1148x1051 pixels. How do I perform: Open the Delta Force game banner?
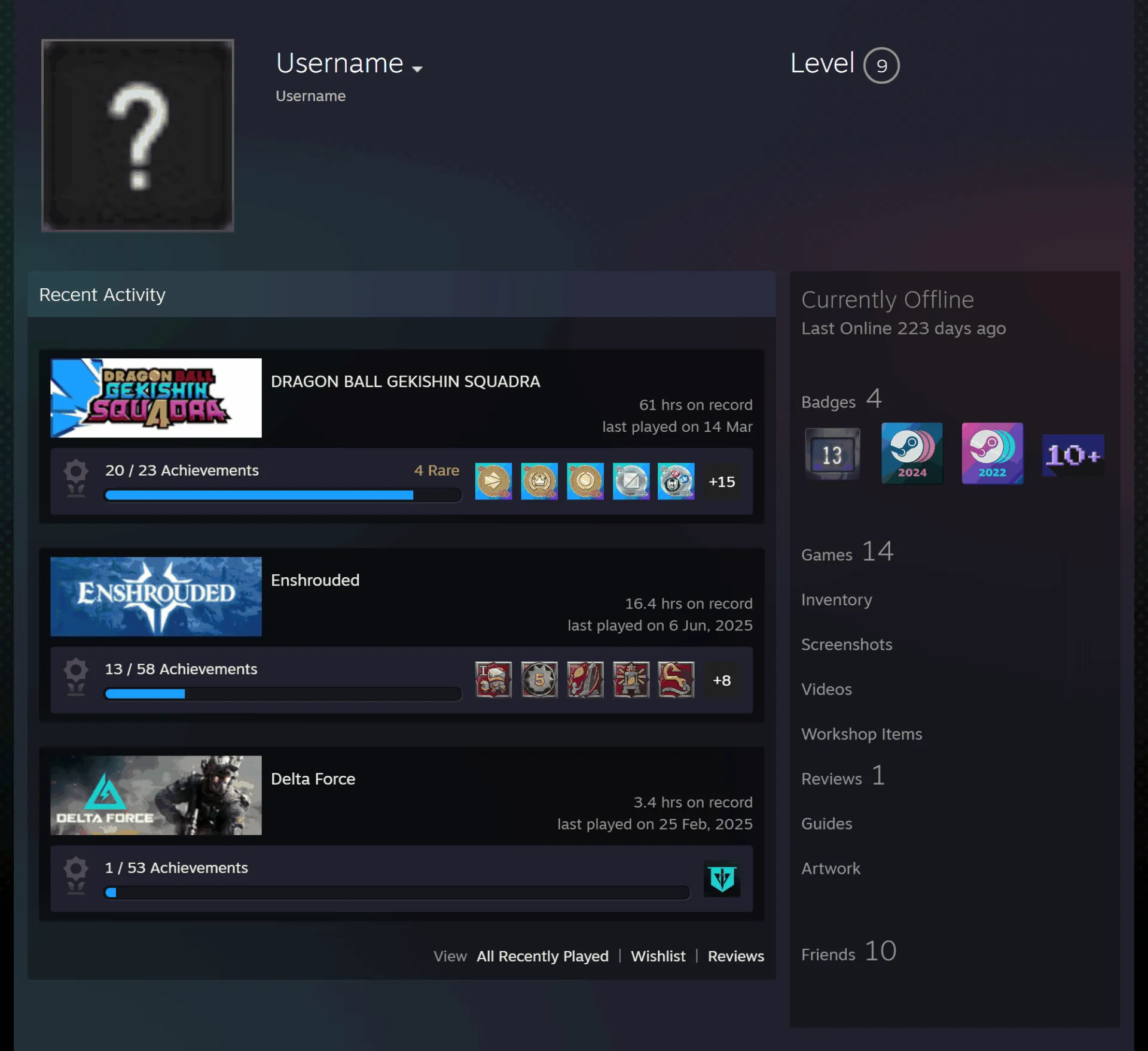(x=156, y=795)
